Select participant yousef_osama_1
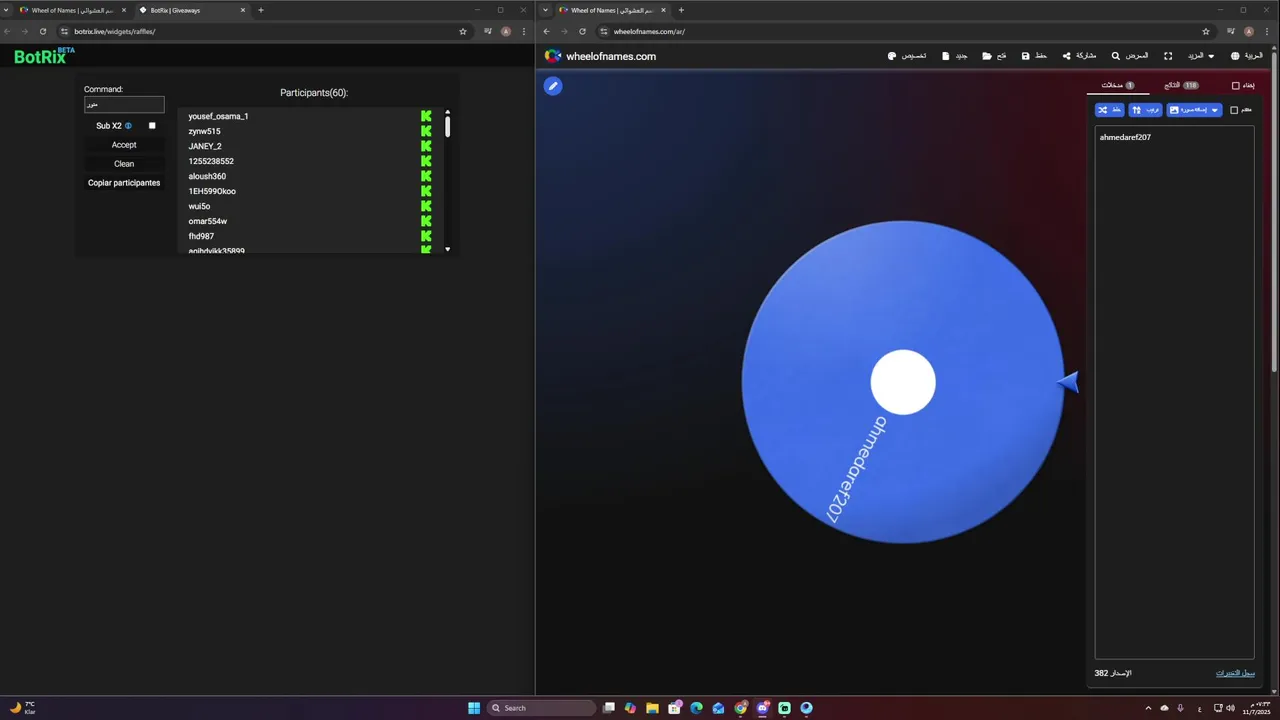The image size is (1280, 720). [x=218, y=116]
